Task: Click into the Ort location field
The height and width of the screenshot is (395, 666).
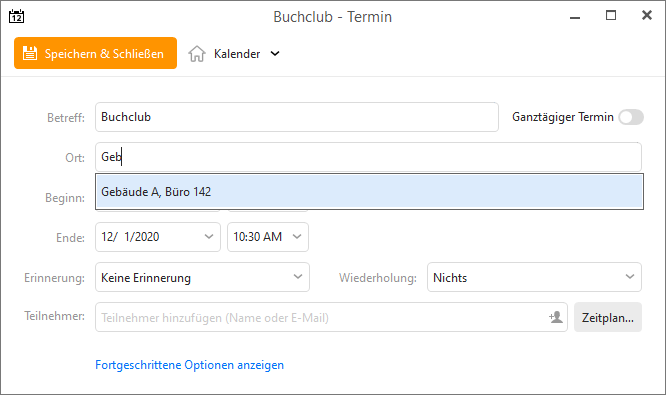Action: pyautogui.click(x=368, y=157)
